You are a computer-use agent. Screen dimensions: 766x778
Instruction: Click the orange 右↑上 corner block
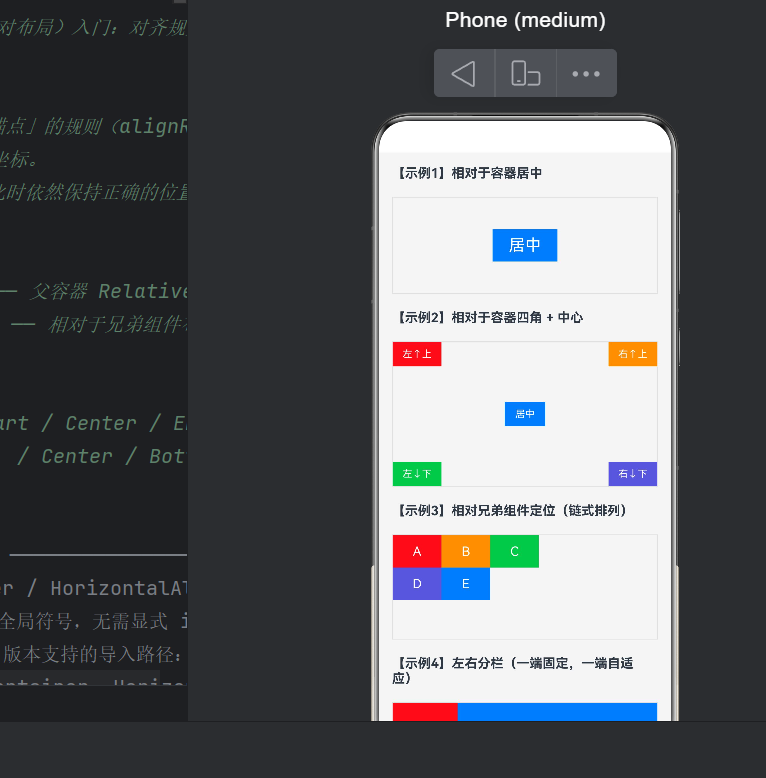(x=633, y=354)
